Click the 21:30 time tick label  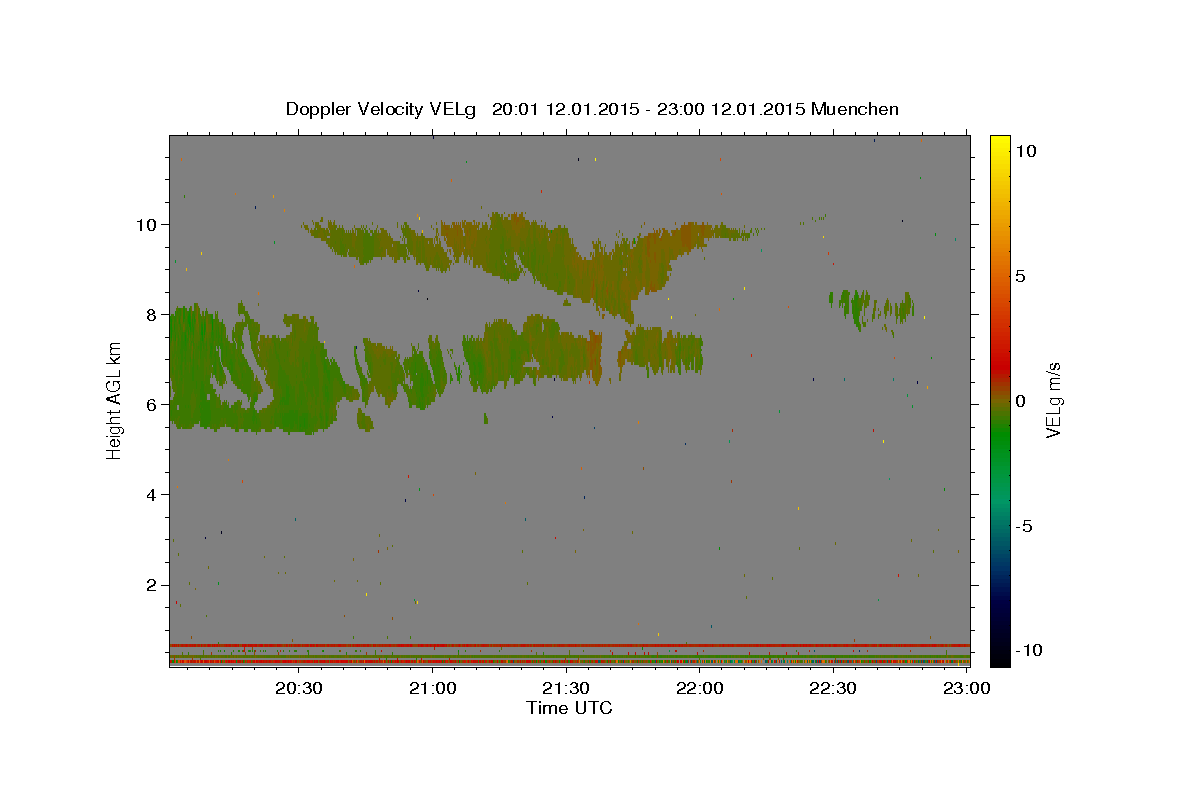pyautogui.click(x=566, y=688)
